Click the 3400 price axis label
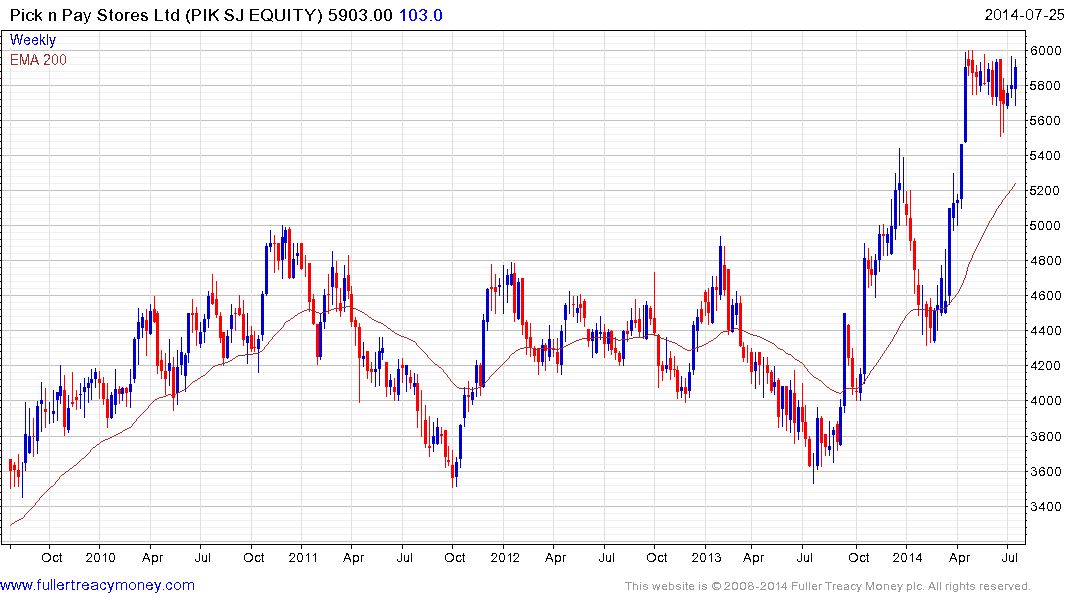The height and width of the screenshot is (600, 1075). pyautogui.click(x=1045, y=507)
